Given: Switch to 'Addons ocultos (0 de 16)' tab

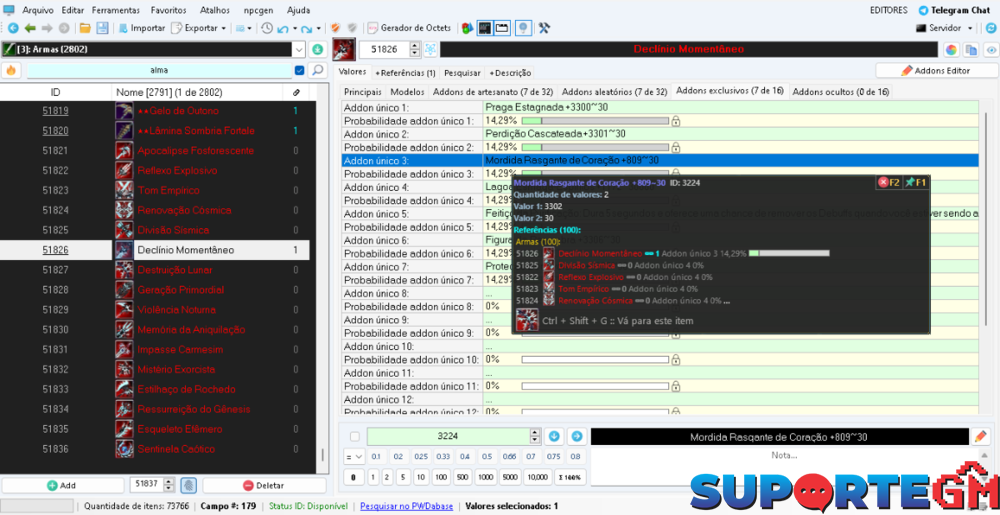Looking at the screenshot, I should coord(840,91).
